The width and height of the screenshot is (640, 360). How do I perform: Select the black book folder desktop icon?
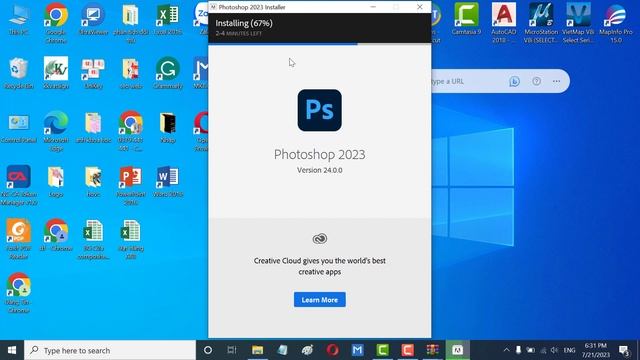point(168,127)
